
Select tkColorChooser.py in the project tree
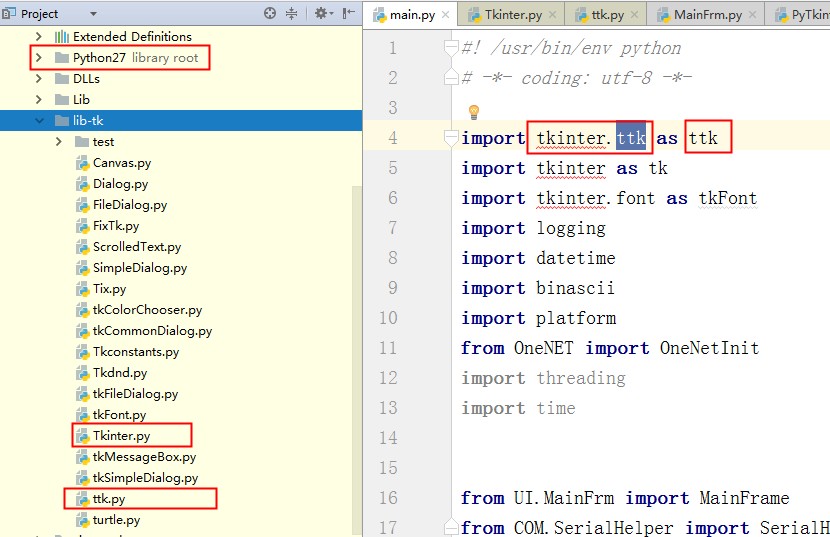click(147, 310)
